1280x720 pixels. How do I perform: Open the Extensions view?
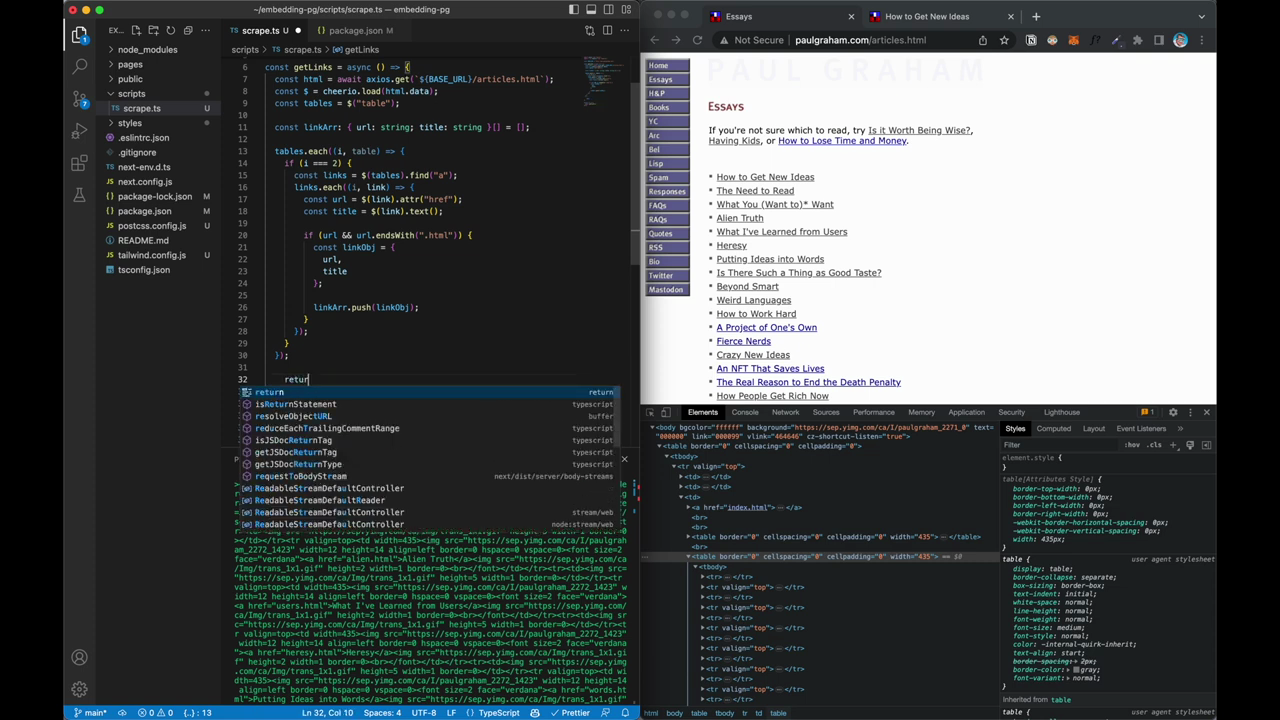click(80, 163)
